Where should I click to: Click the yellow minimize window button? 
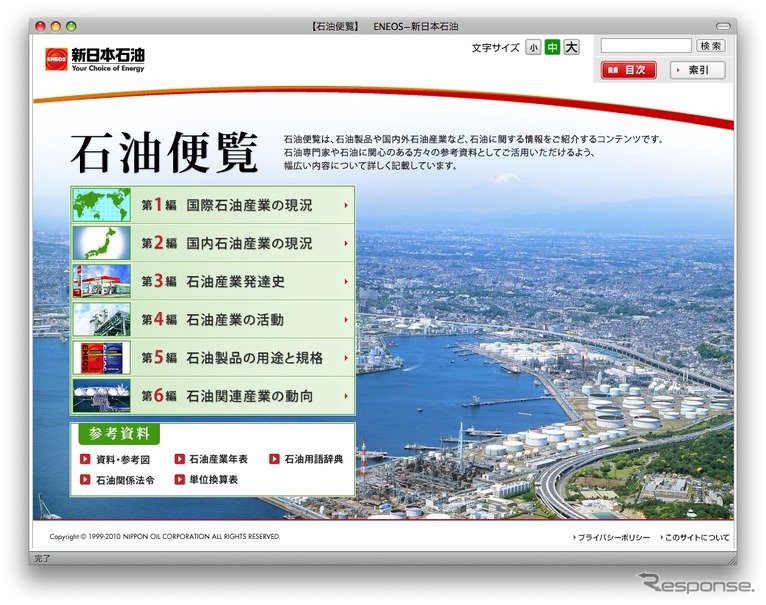[56, 26]
